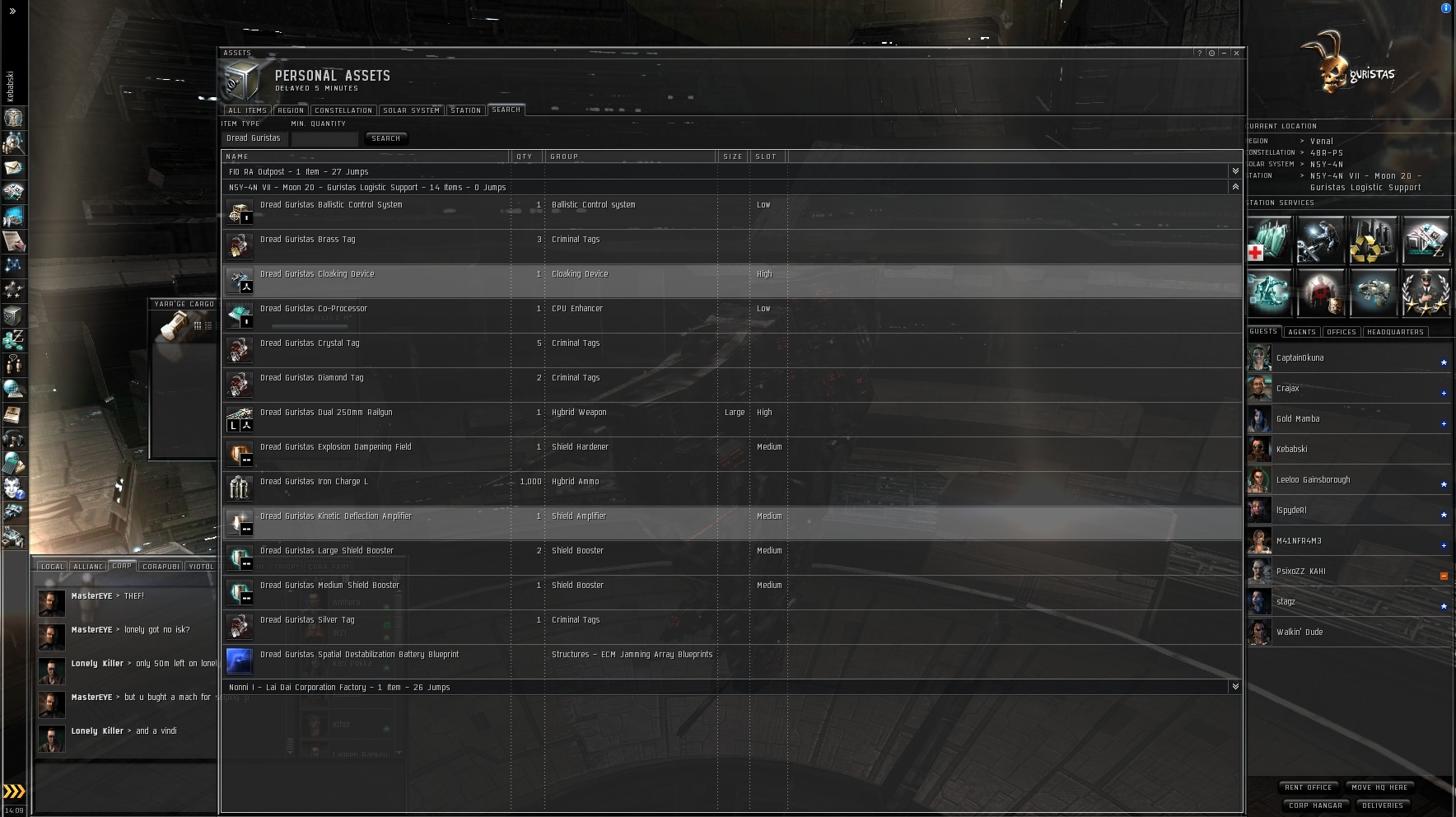Open the Agents tab in station panel
This screenshot has width=1456, height=817.
[x=1301, y=332]
